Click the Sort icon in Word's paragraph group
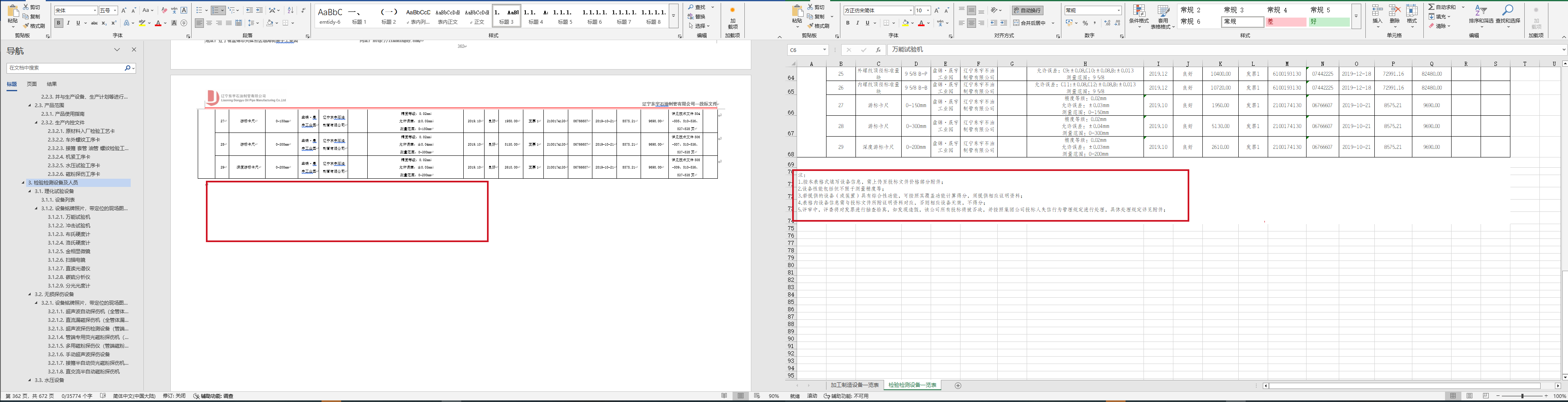The width and height of the screenshot is (1568, 402). click(x=290, y=10)
